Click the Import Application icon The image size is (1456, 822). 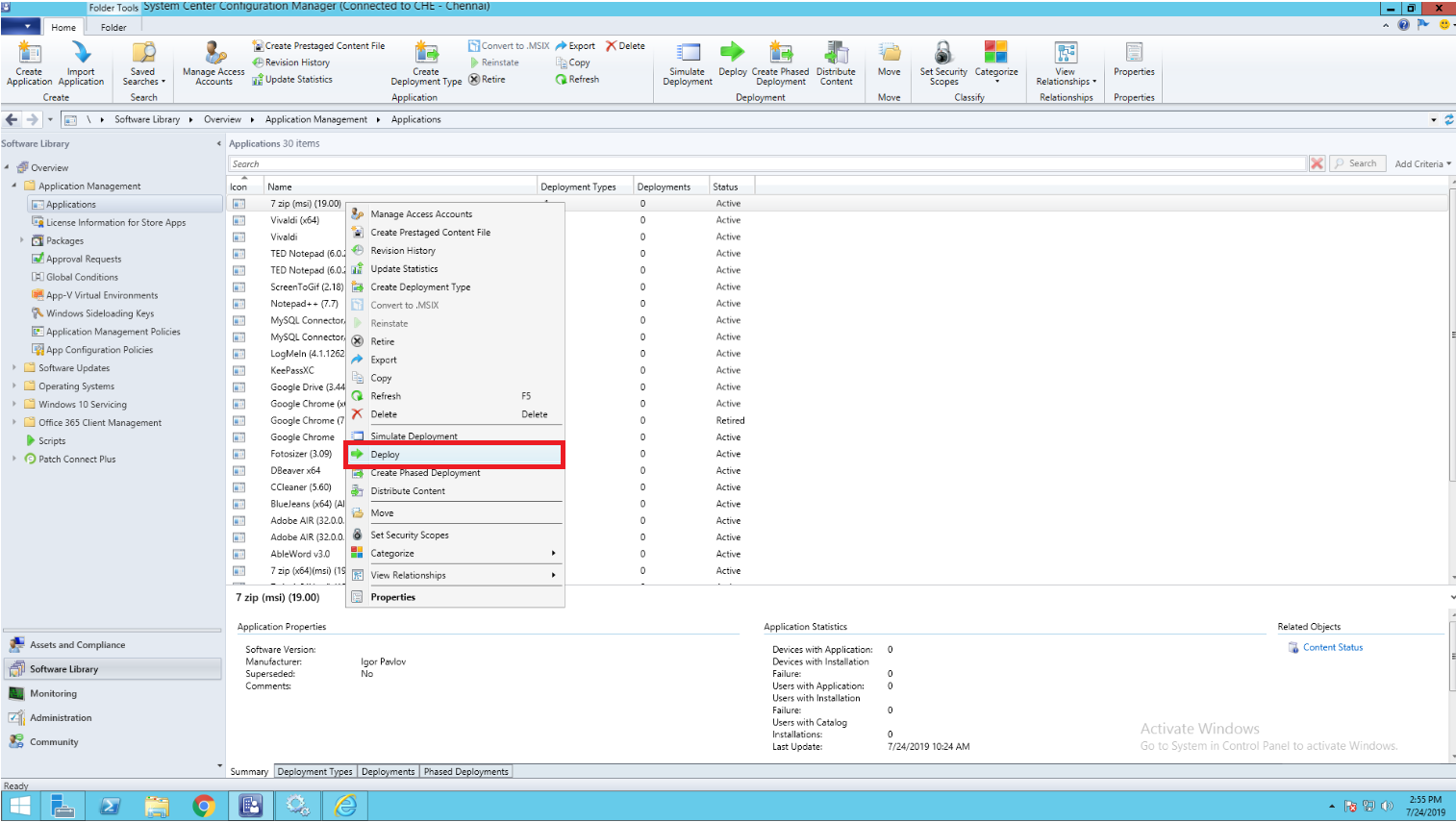pyautogui.click(x=81, y=64)
